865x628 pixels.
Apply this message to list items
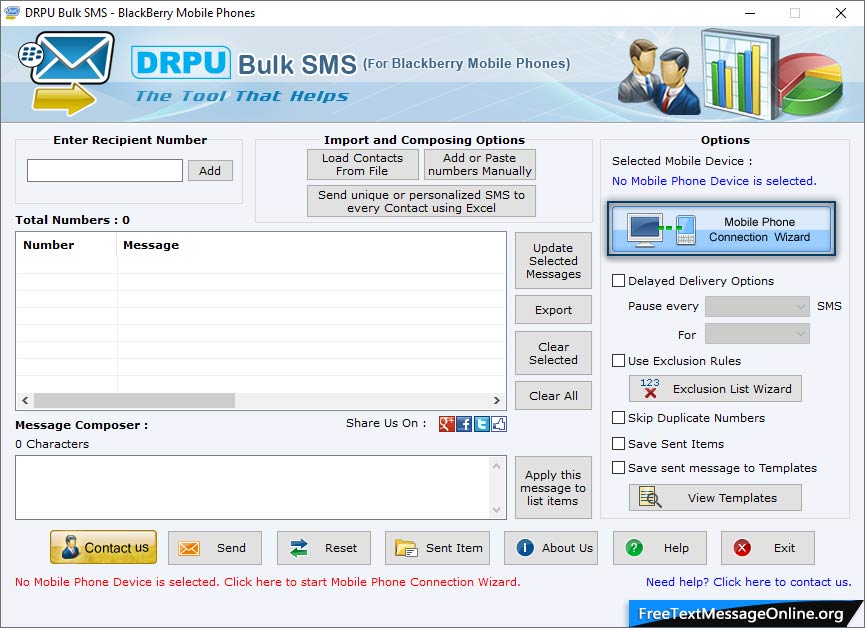point(553,487)
